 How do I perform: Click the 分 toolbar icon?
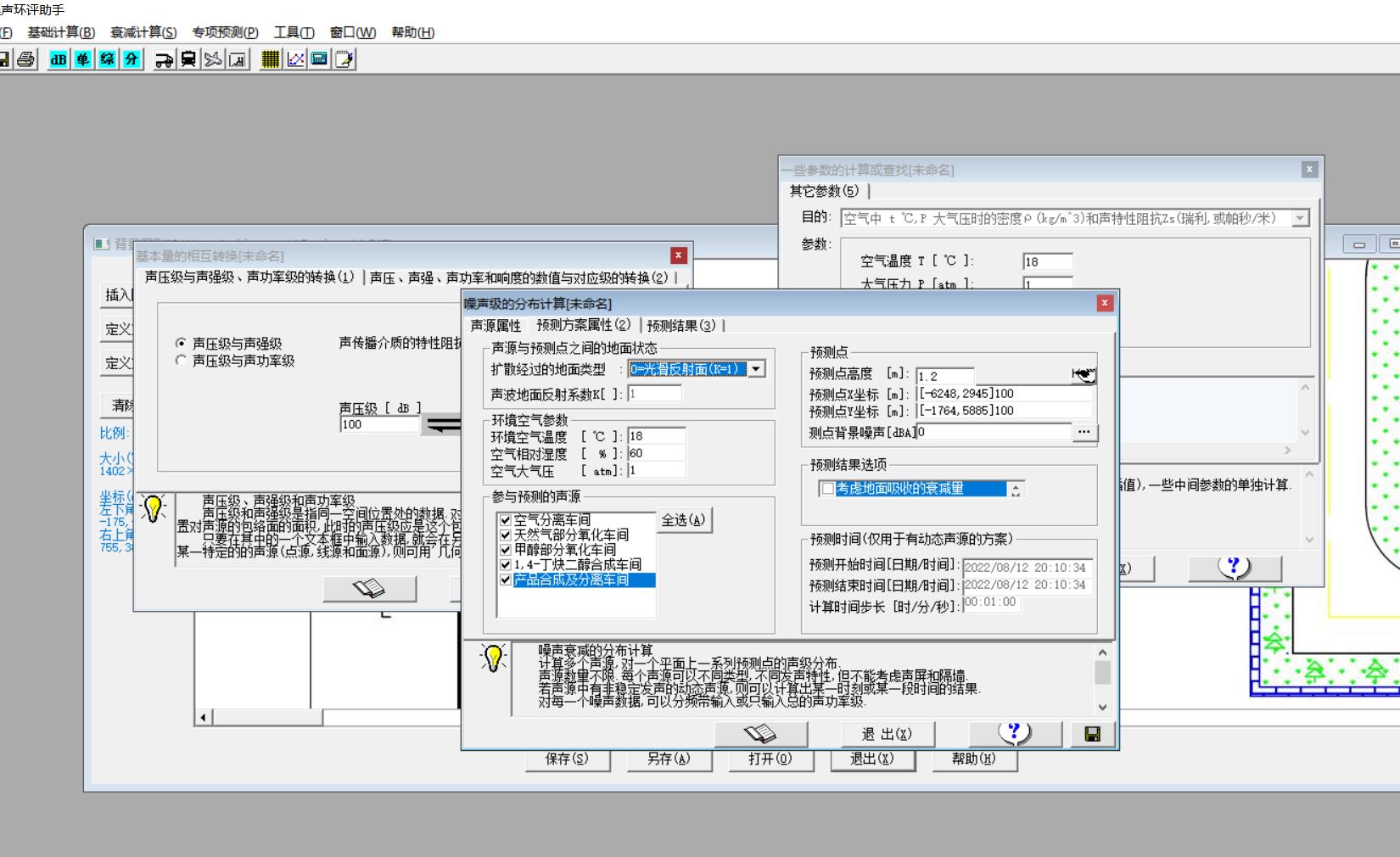coord(132,59)
